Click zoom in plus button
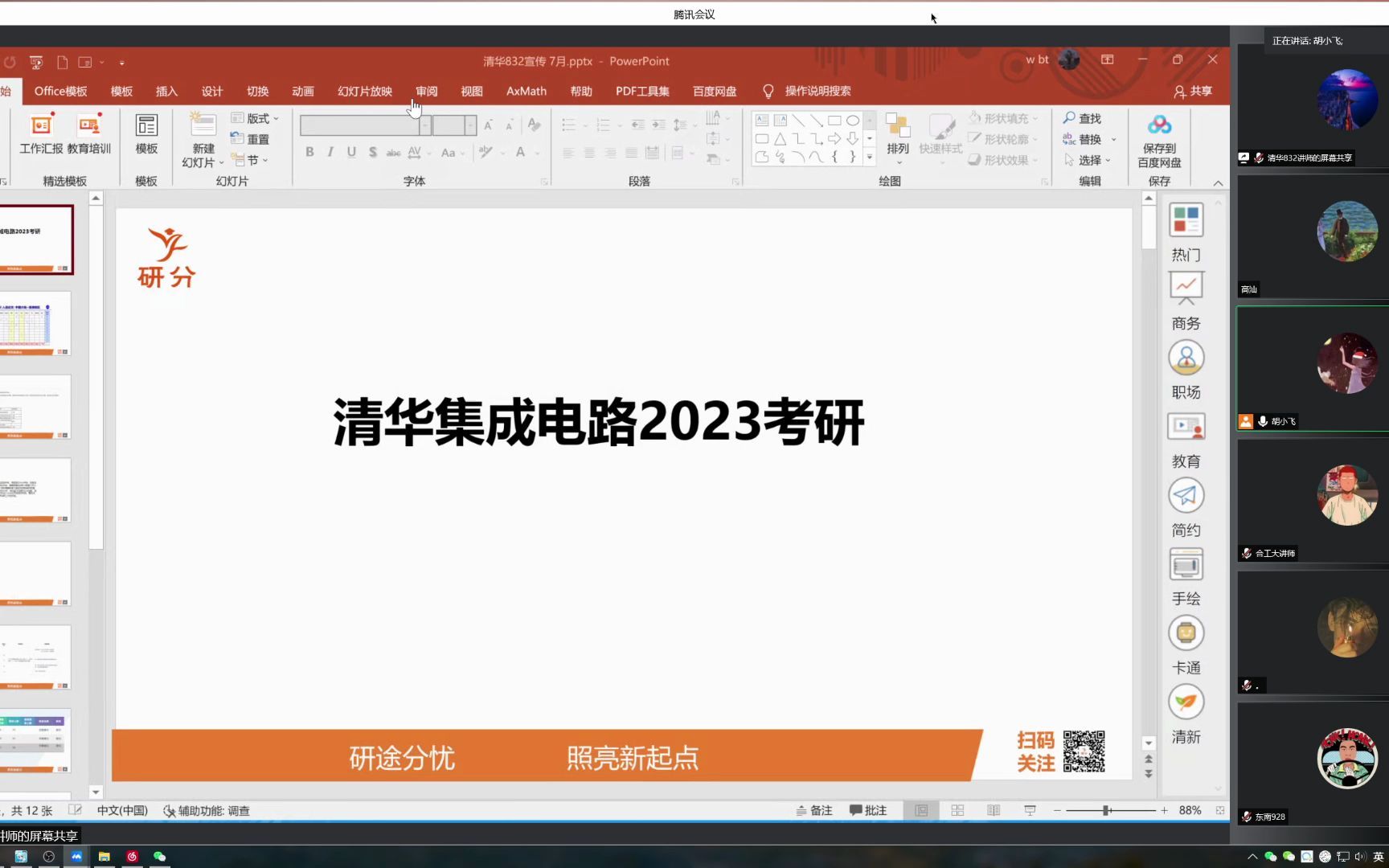Image resolution: width=1389 pixels, height=868 pixels. (1164, 810)
